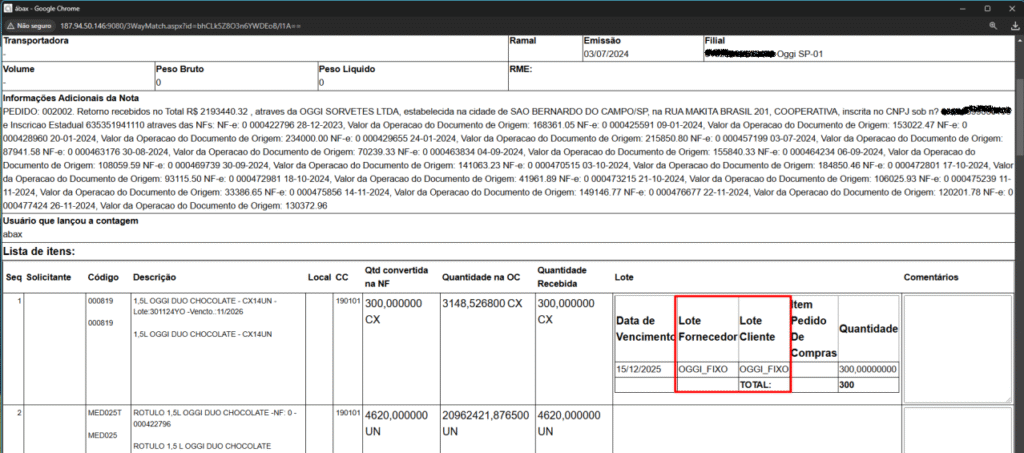Click the zoom magnifier icon in address bar

click(x=988, y=23)
